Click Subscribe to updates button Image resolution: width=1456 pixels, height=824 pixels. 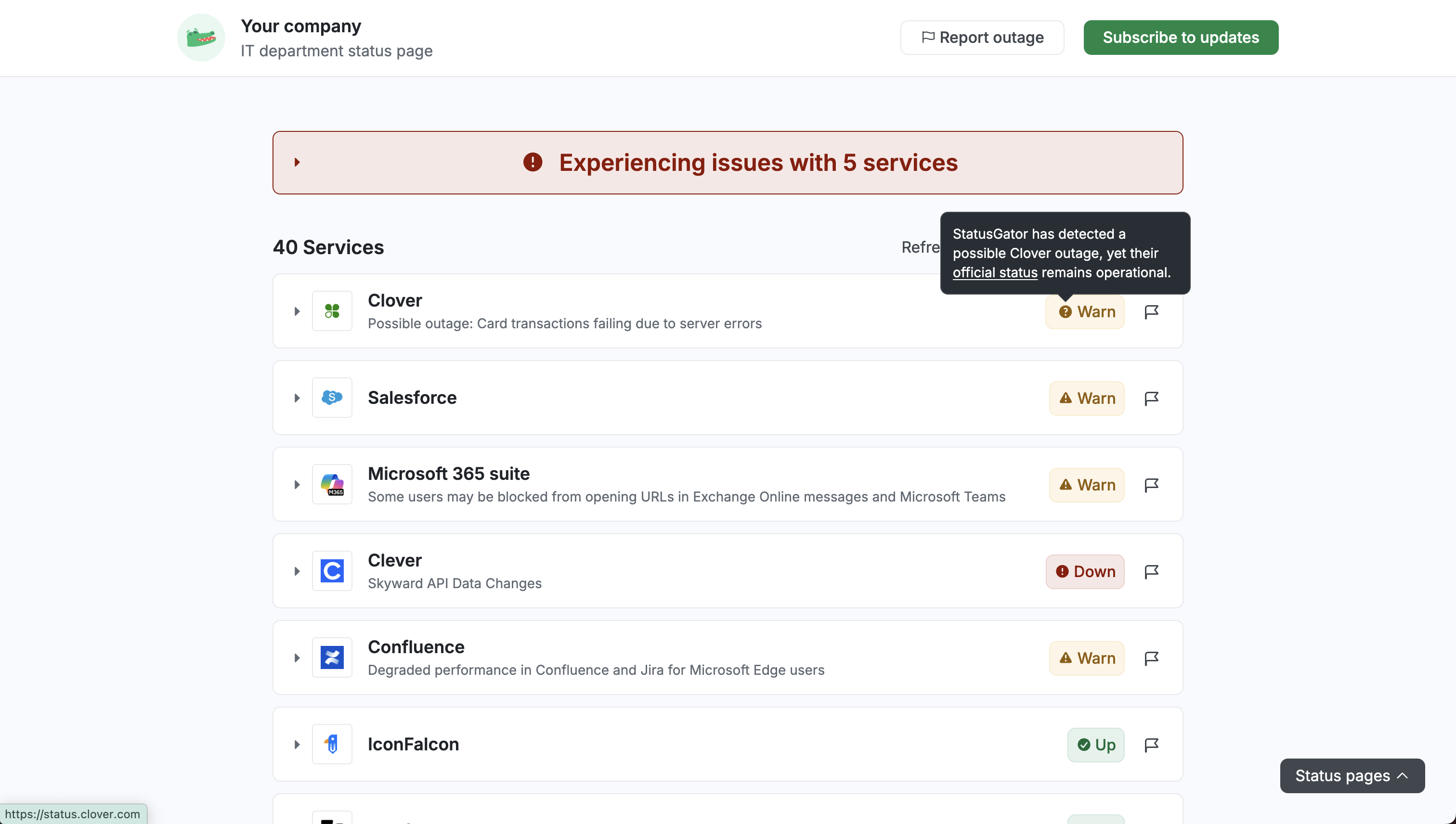[1180, 38]
